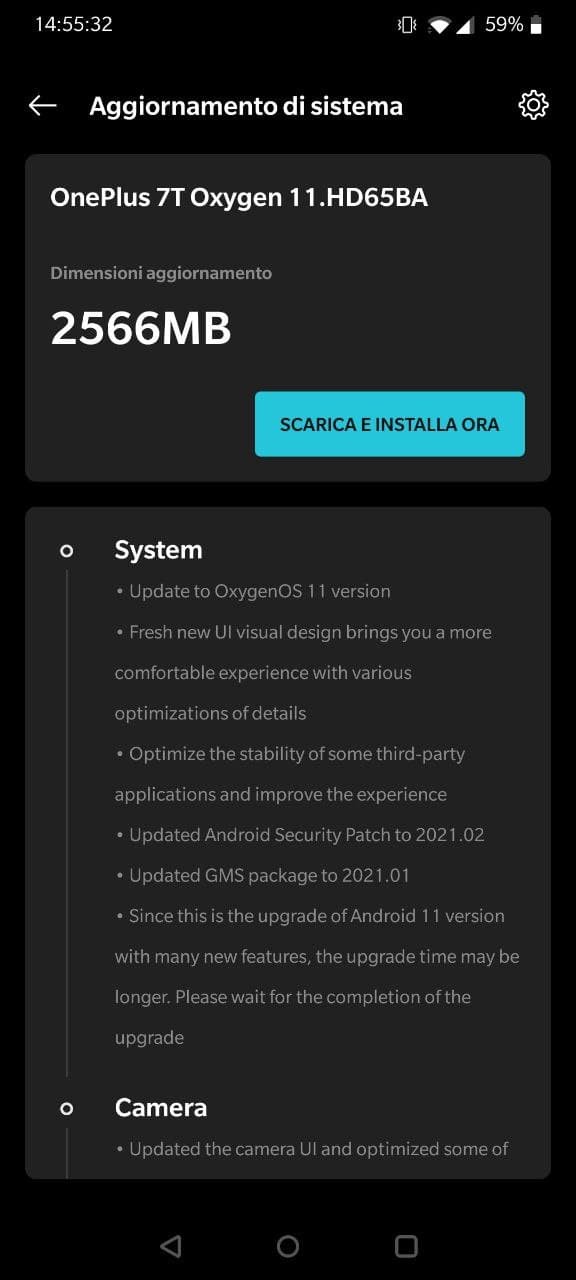Tap the clock showing 14:55:32
Image resolution: width=576 pixels, height=1280 pixels.
point(73,25)
